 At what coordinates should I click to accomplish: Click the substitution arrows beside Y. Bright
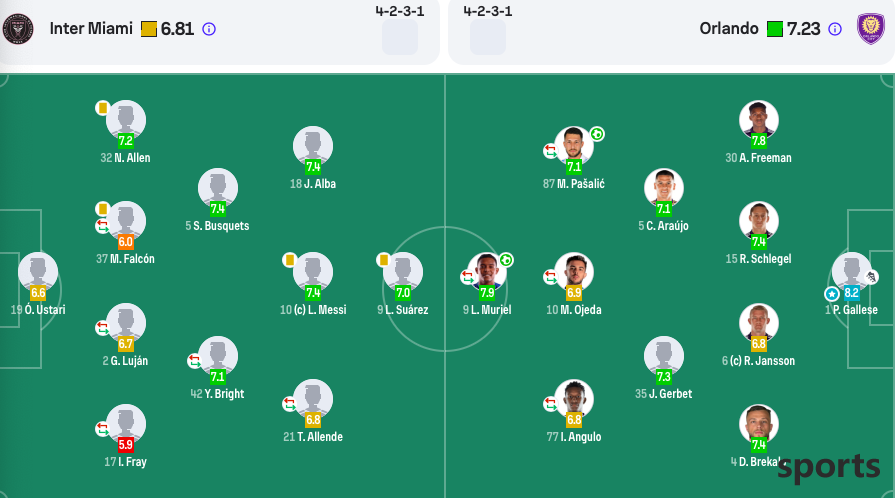(195, 361)
